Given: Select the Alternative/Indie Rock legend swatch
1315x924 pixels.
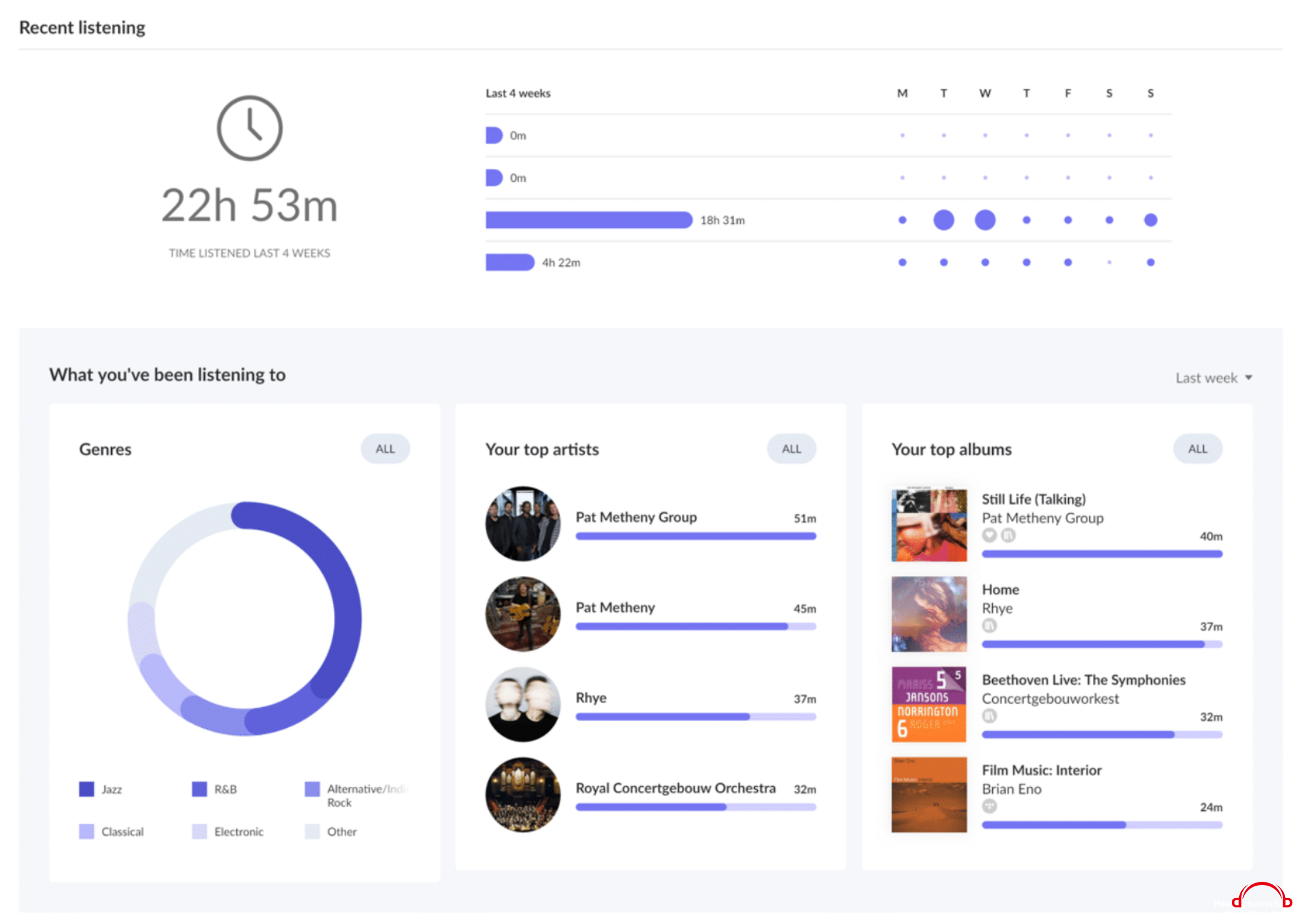Looking at the screenshot, I should click(312, 789).
